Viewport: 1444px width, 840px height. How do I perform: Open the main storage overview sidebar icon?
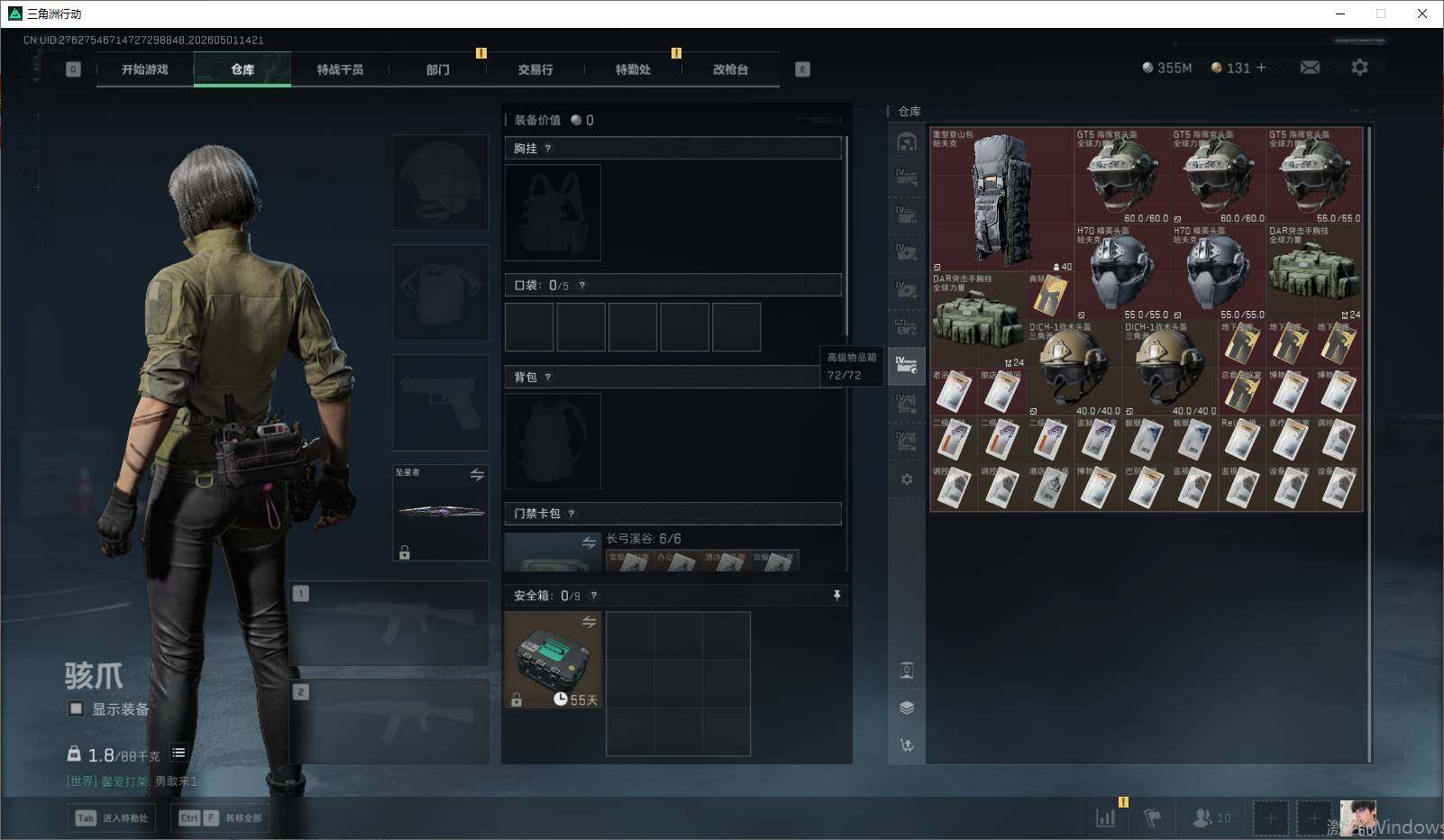[907, 142]
